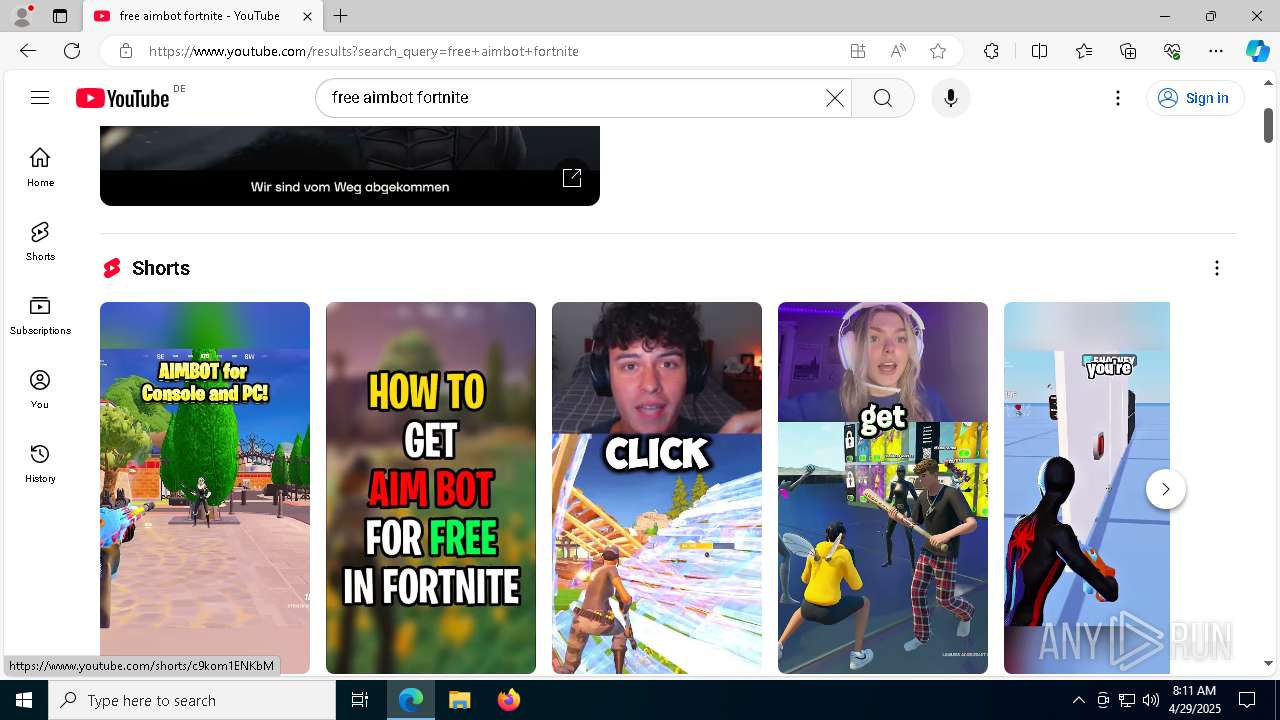Go back with the browser back arrow

[28, 51]
